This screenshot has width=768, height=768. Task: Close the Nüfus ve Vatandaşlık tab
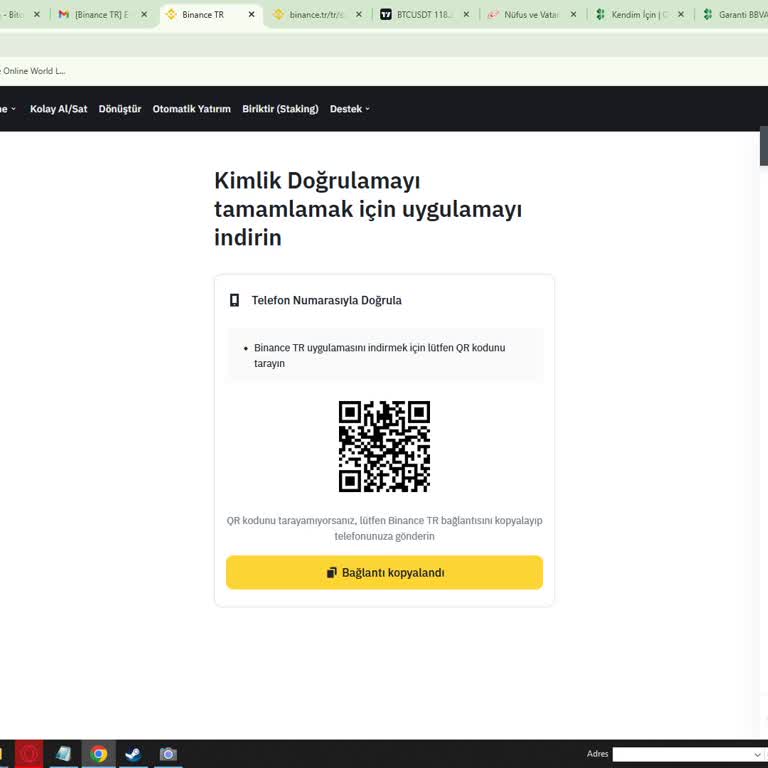click(x=574, y=15)
